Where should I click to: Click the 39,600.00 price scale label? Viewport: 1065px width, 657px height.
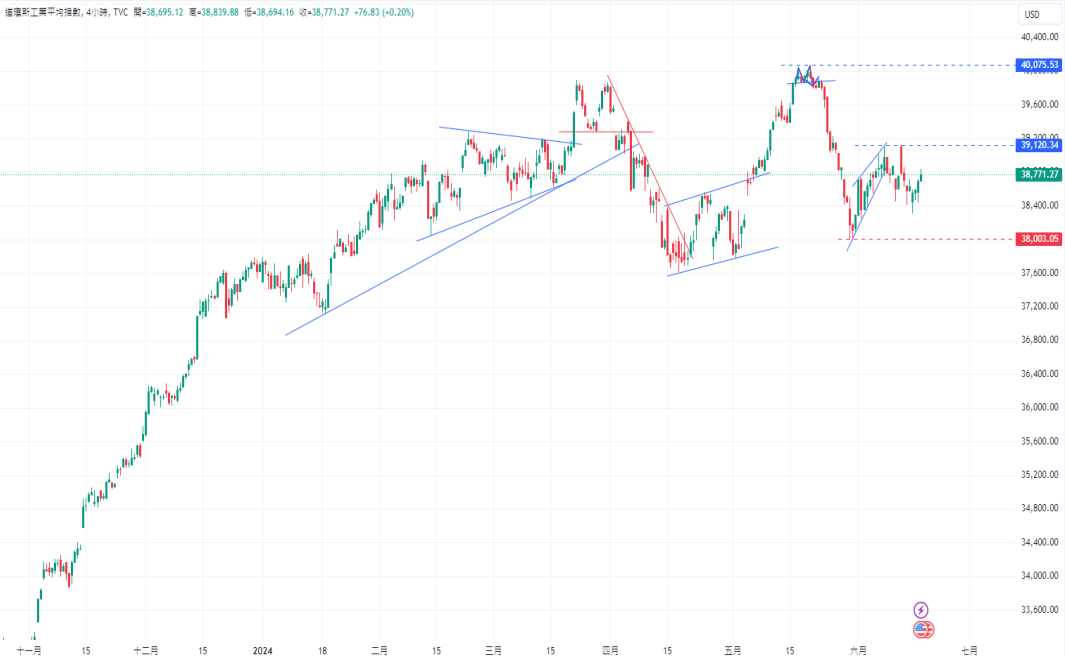1040,105
